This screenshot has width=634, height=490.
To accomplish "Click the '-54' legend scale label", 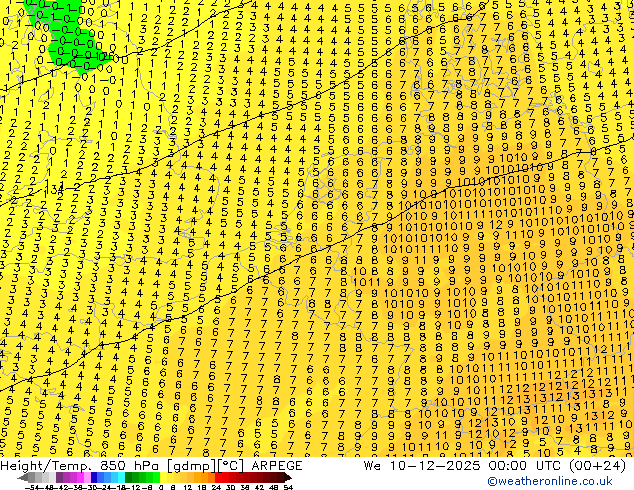I will 32,487.
